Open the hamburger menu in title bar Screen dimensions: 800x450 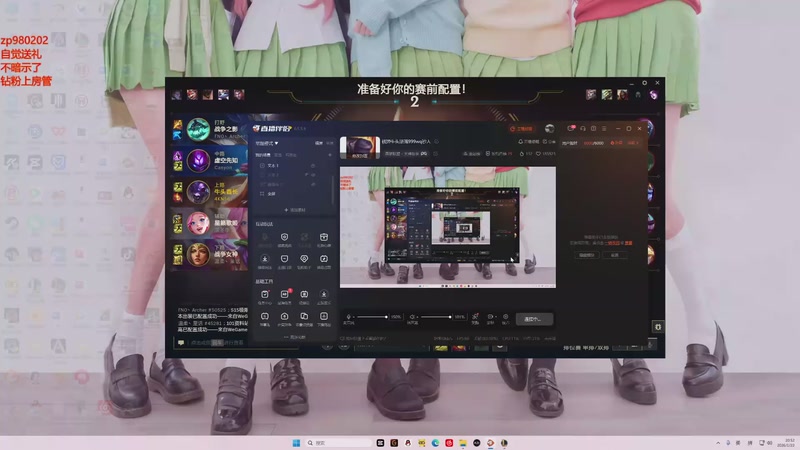(604, 129)
